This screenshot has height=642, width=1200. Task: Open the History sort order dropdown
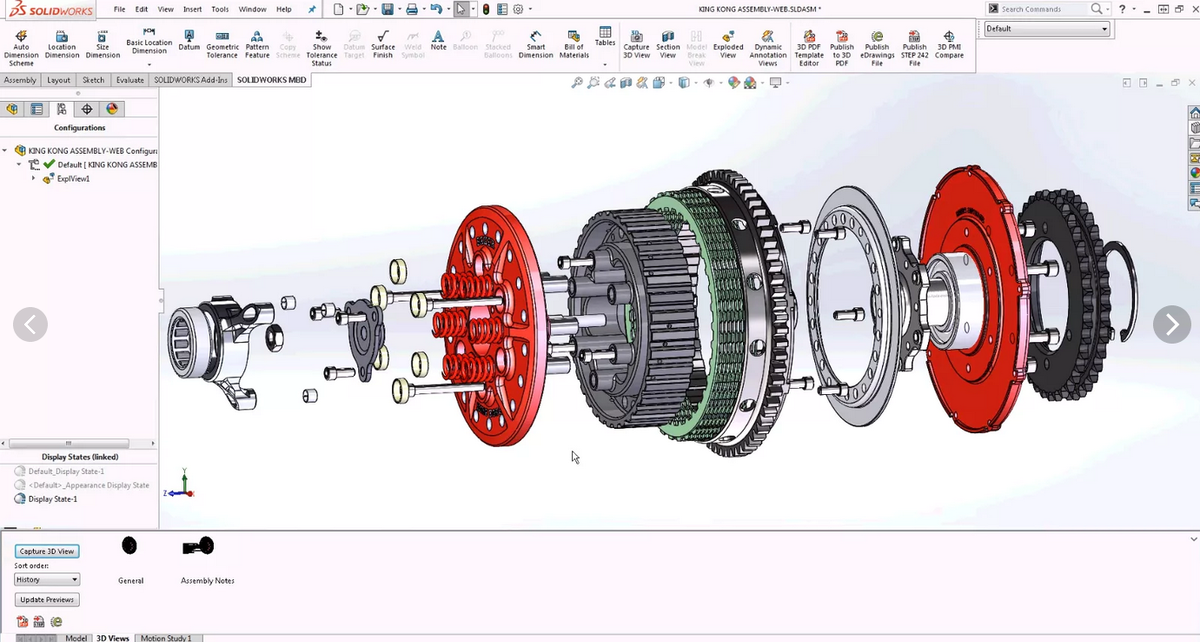(x=47, y=579)
